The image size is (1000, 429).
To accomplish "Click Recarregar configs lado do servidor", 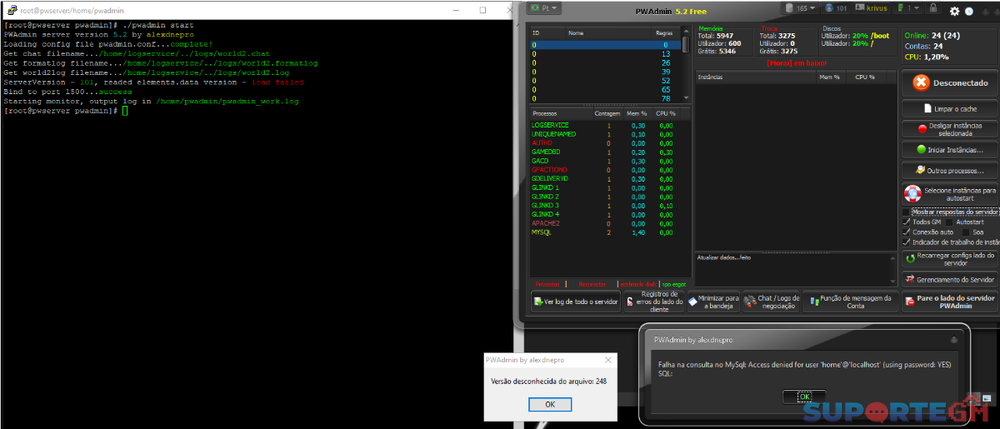I will pos(950,258).
